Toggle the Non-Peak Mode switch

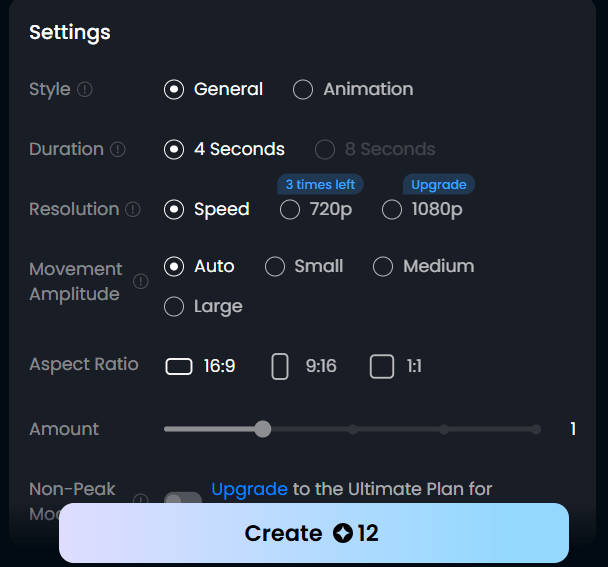coord(183,498)
